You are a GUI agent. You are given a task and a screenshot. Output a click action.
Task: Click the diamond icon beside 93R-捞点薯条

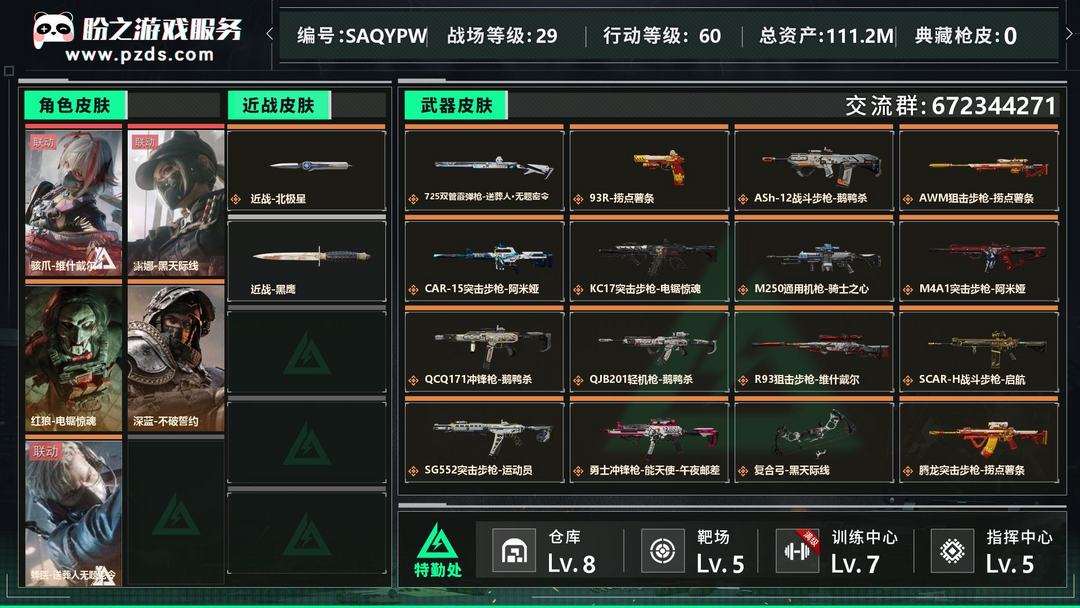coord(578,199)
